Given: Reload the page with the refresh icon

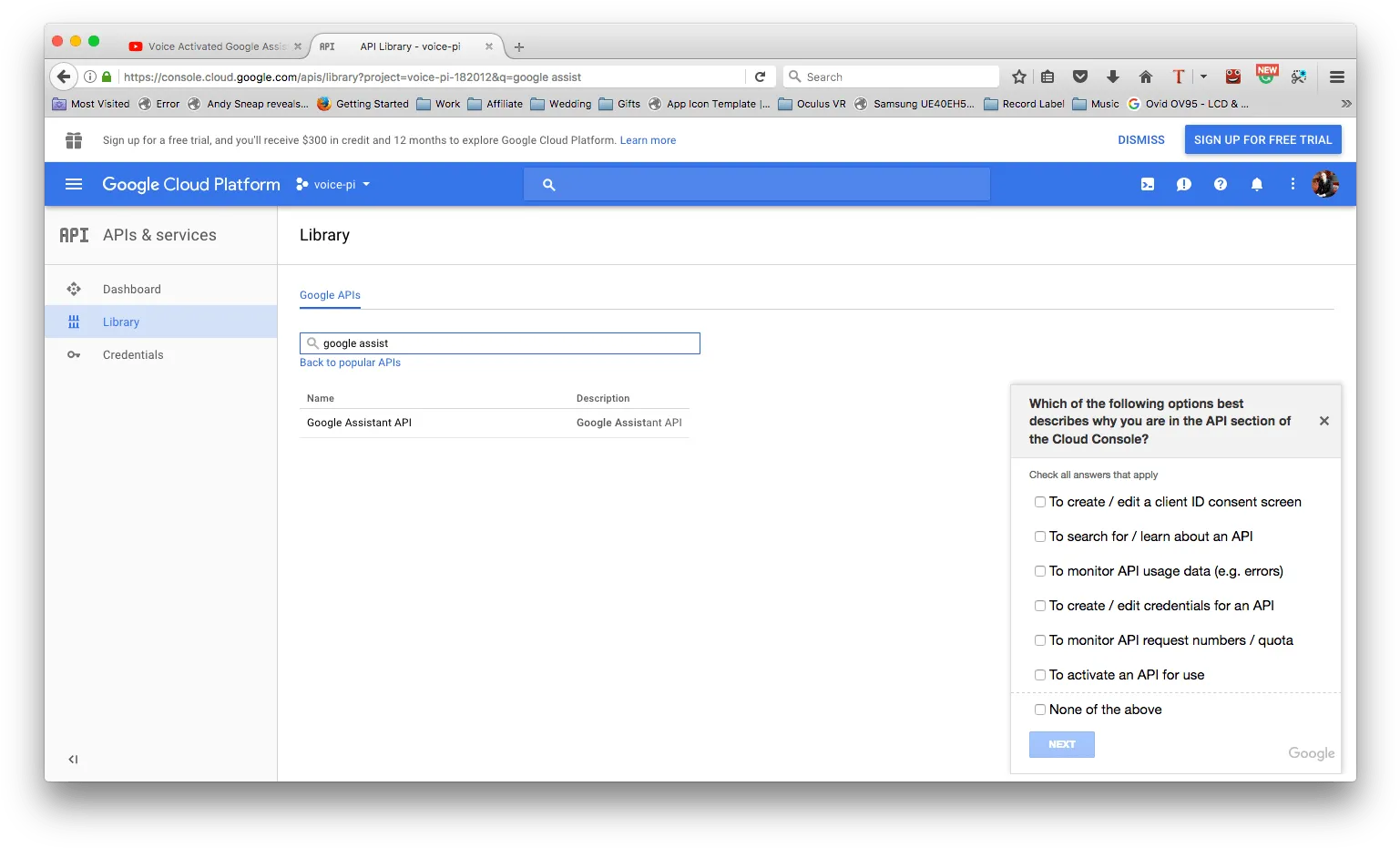Looking at the screenshot, I should click(760, 77).
